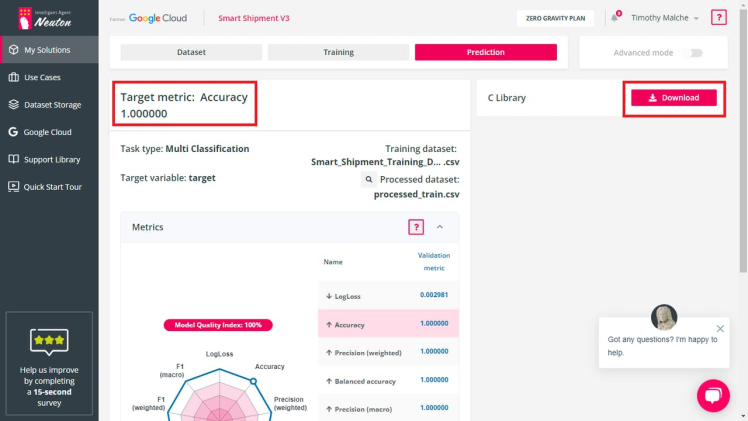The image size is (748, 421).
Task: Toggle Advanced mode switch
Action: (x=691, y=52)
